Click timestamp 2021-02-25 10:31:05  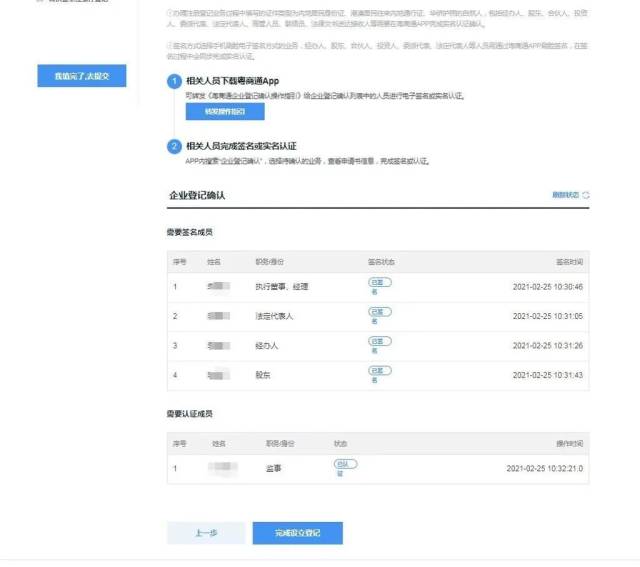click(x=548, y=316)
